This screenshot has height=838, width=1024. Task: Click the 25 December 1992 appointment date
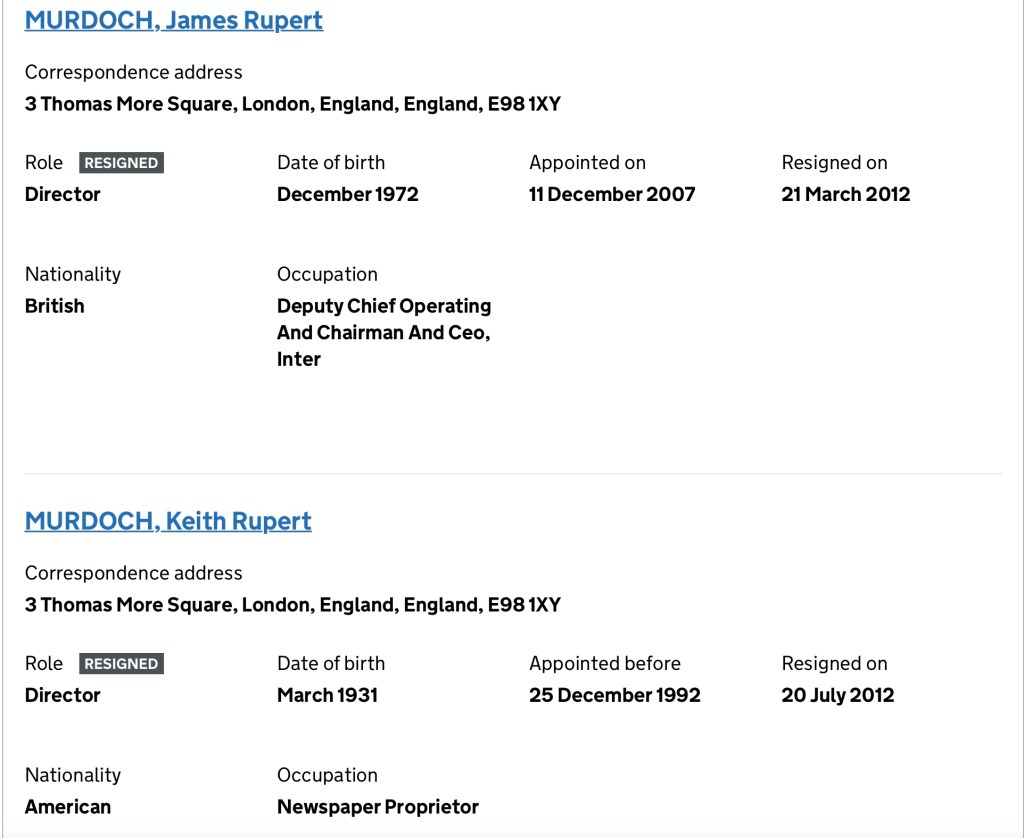[x=614, y=695]
